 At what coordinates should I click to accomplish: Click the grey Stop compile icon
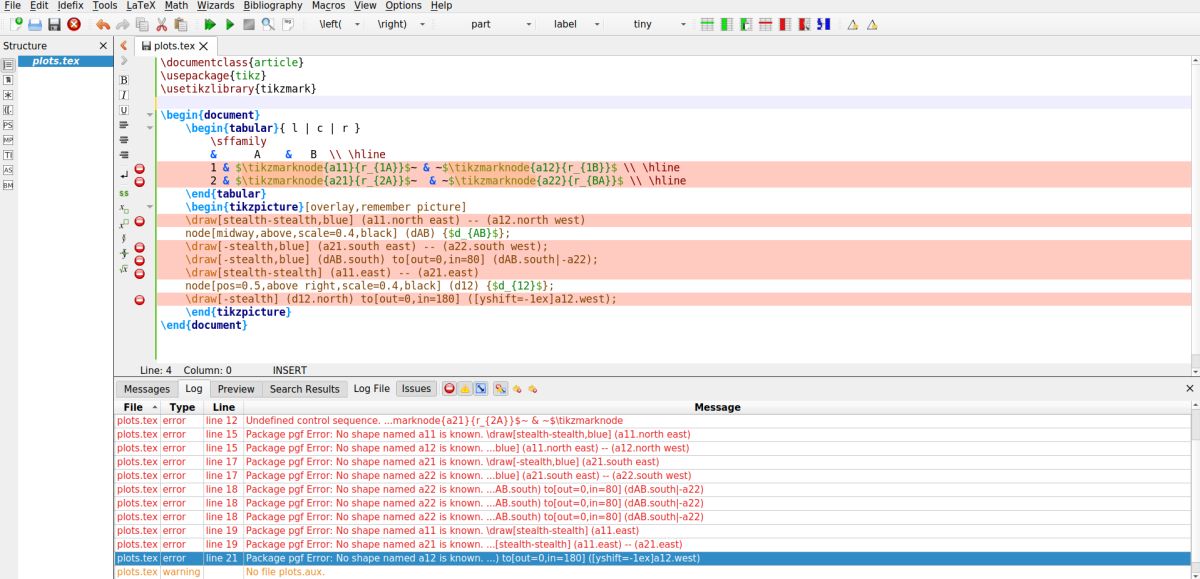(x=249, y=24)
